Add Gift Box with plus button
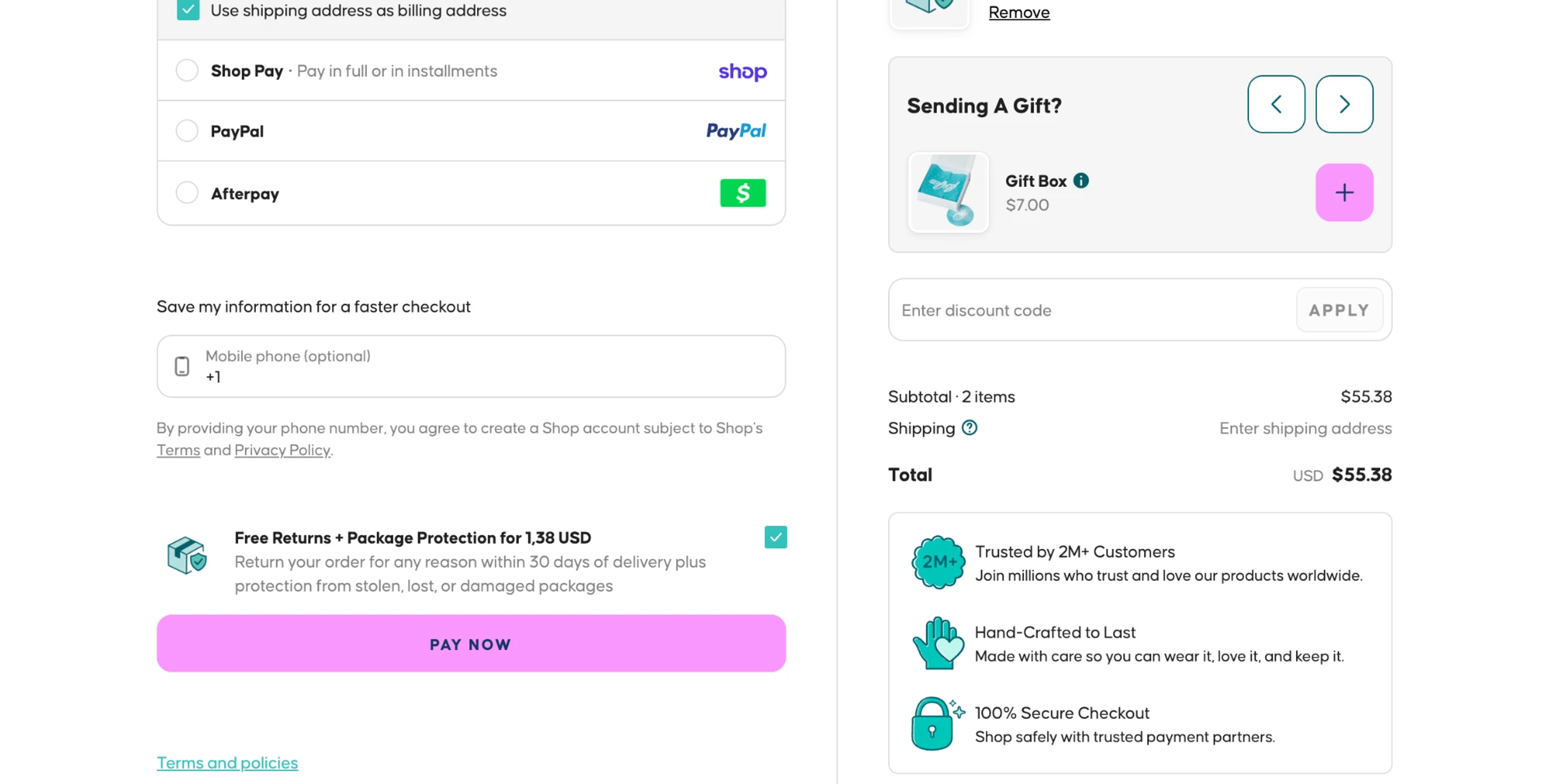The height and width of the screenshot is (784, 1542). pyautogui.click(x=1344, y=192)
